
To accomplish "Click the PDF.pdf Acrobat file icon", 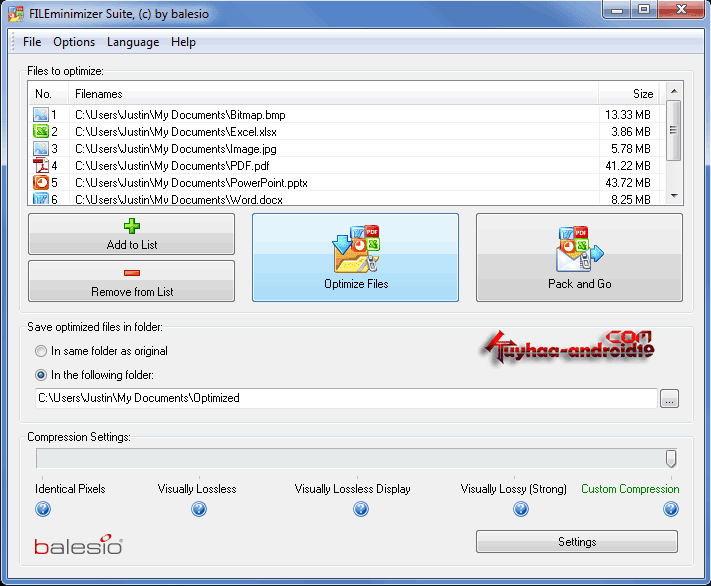I will pos(41,166).
